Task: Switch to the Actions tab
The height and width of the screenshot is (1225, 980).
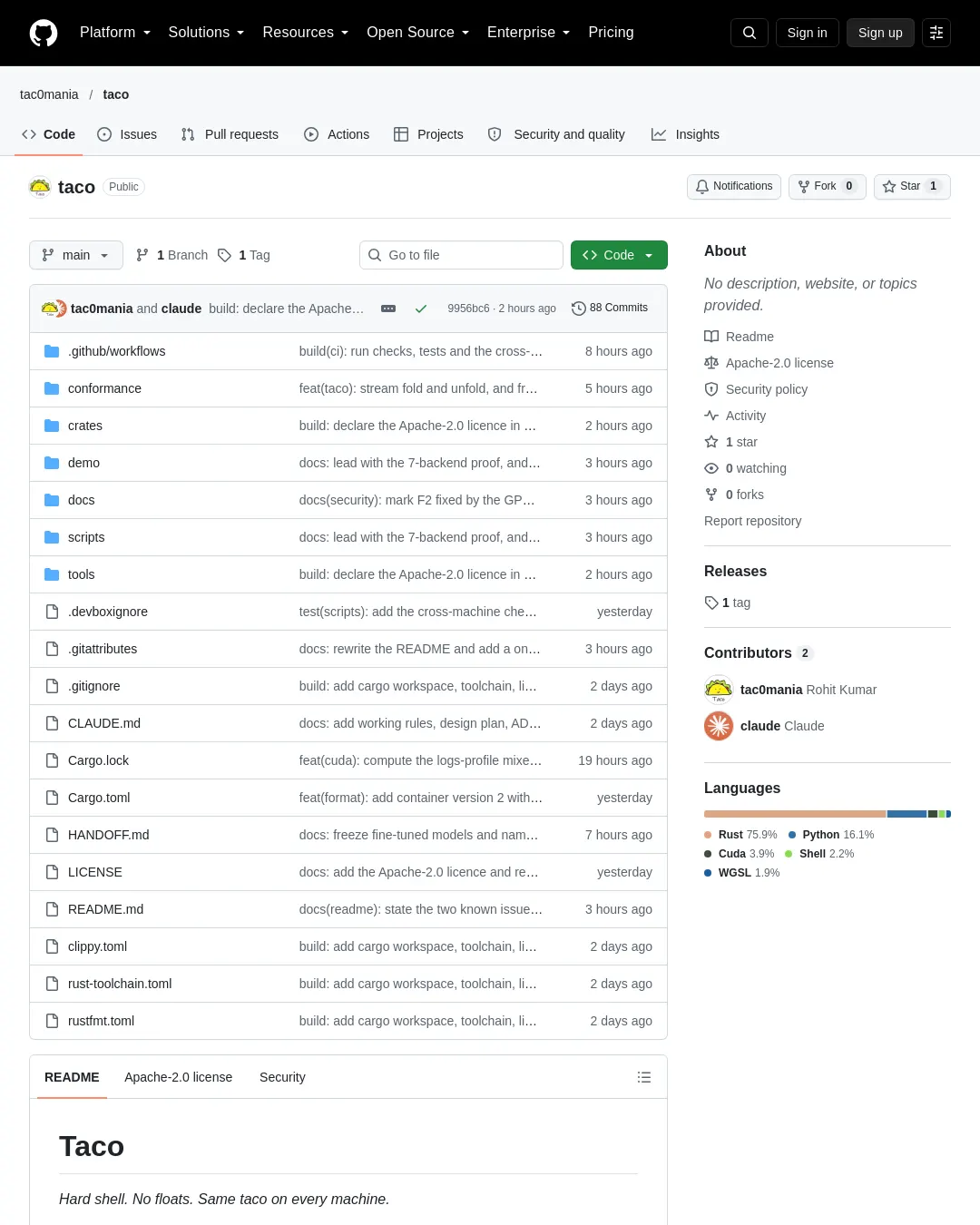Action: pos(337,134)
